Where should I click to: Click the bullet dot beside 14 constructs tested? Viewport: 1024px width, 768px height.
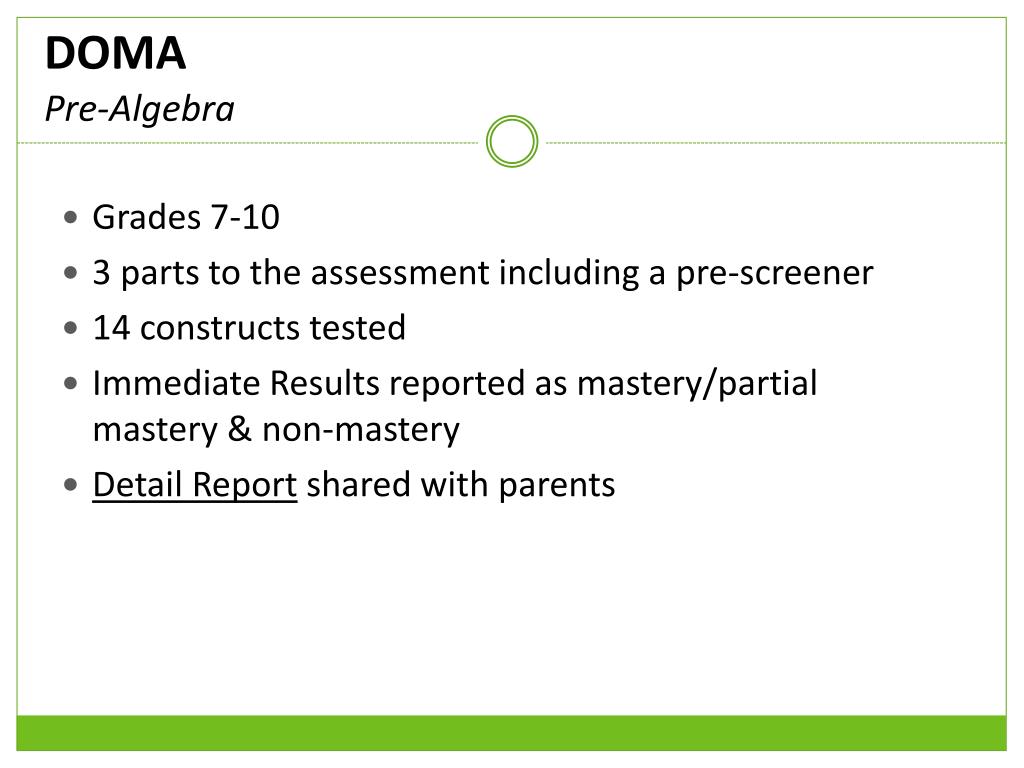click(x=69, y=328)
